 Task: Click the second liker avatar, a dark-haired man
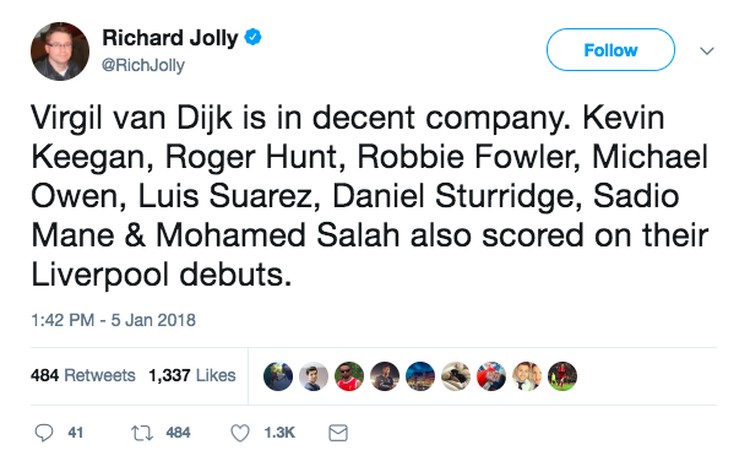click(x=314, y=376)
